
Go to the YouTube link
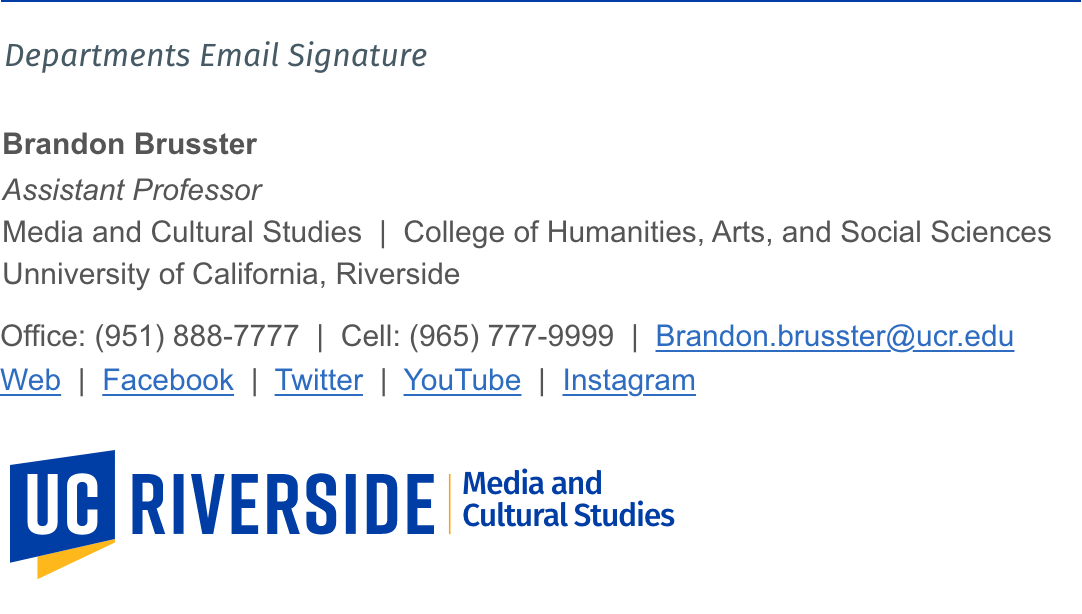[462, 380]
